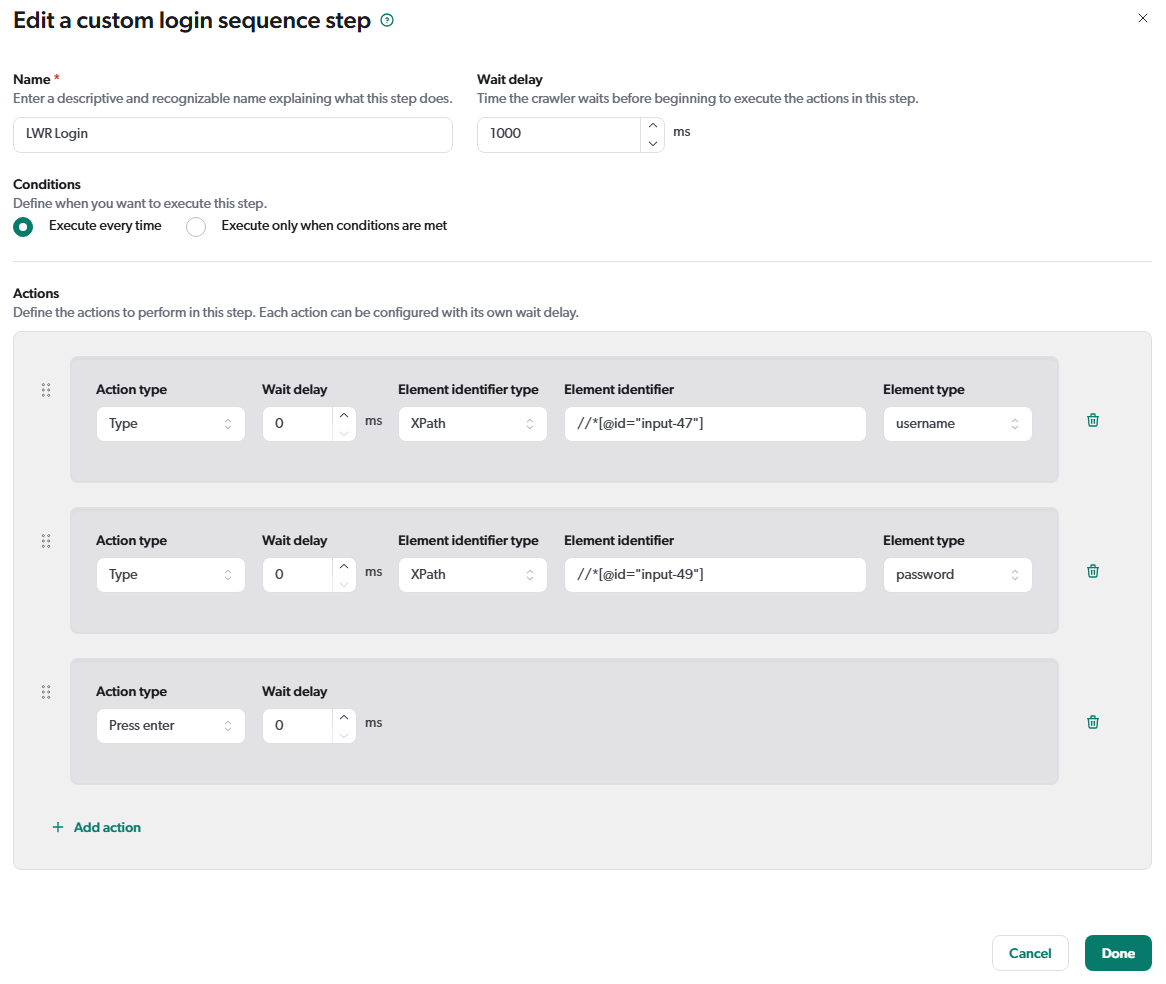Viewport: 1166px width, 984px height.
Task: Delete the Press enter action
Action: coord(1092,721)
